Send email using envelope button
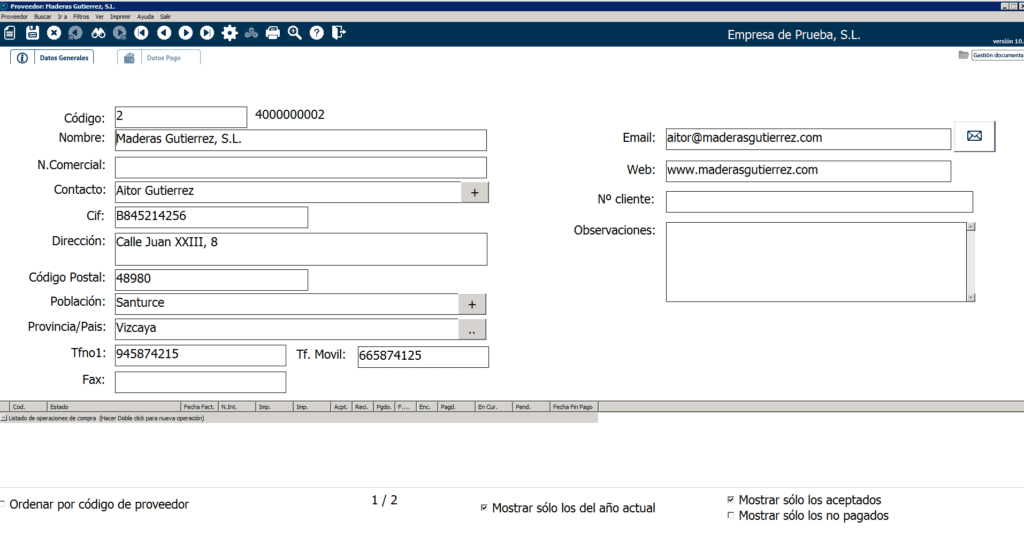This screenshot has width=1024, height=552. pos(974,137)
